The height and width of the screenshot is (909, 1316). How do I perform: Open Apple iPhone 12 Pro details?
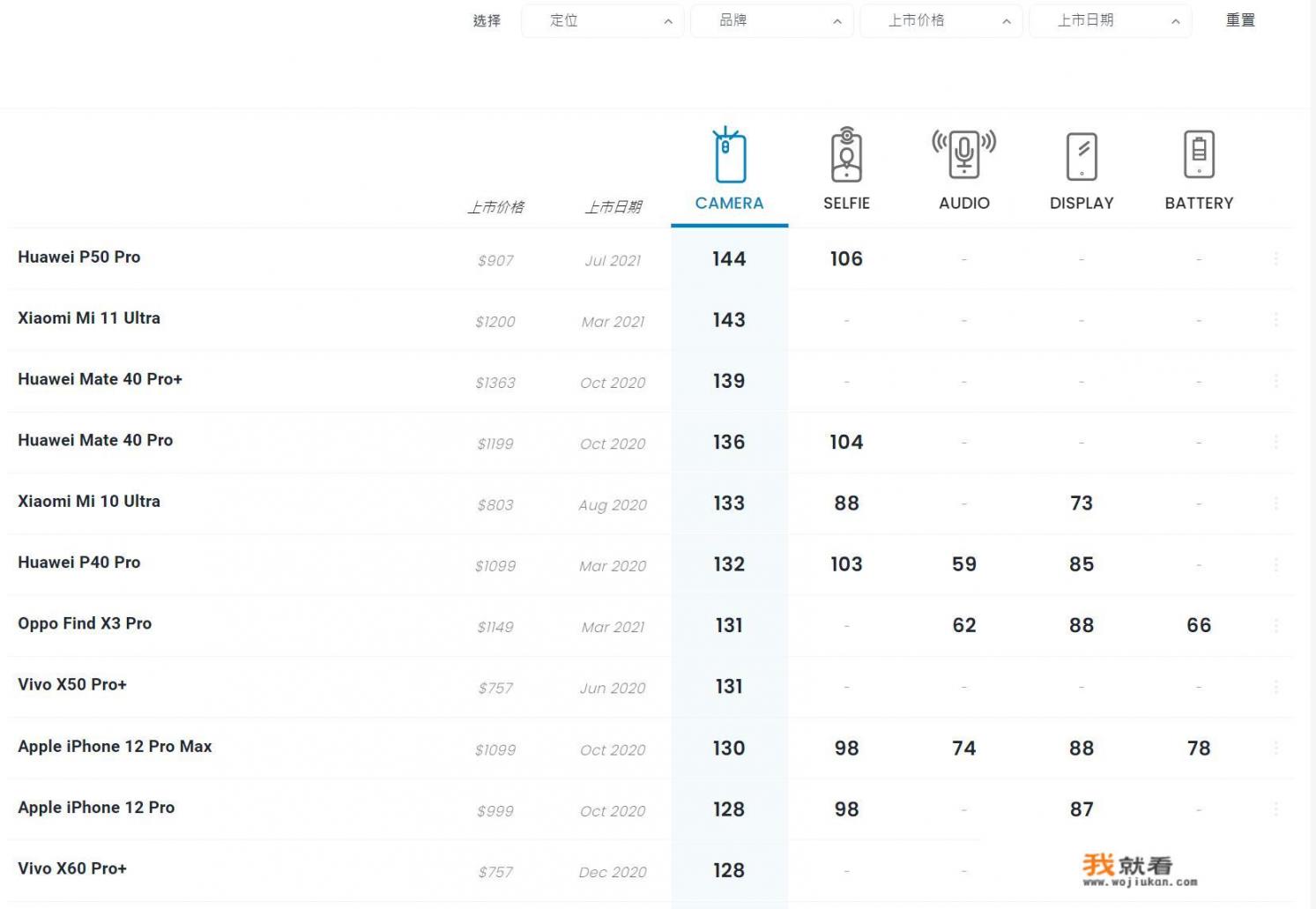tap(96, 807)
